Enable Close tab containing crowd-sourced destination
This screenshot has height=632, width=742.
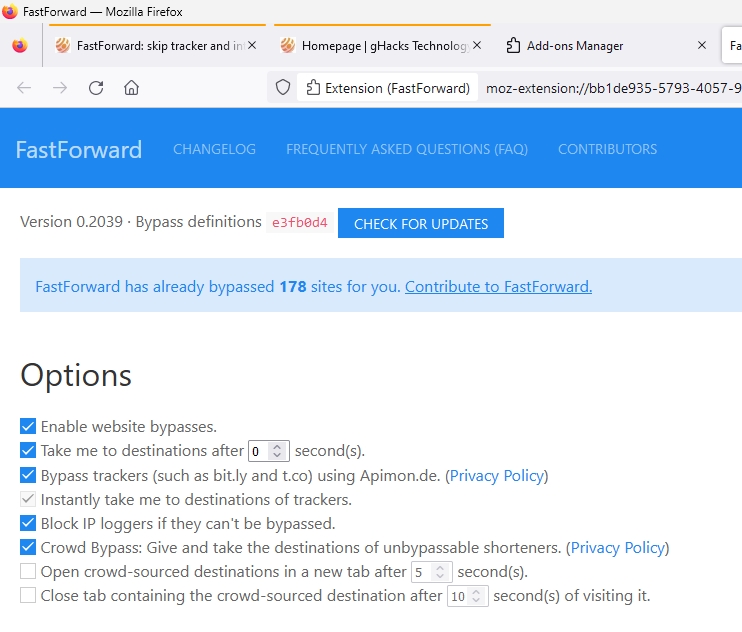(x=28, y=595)
